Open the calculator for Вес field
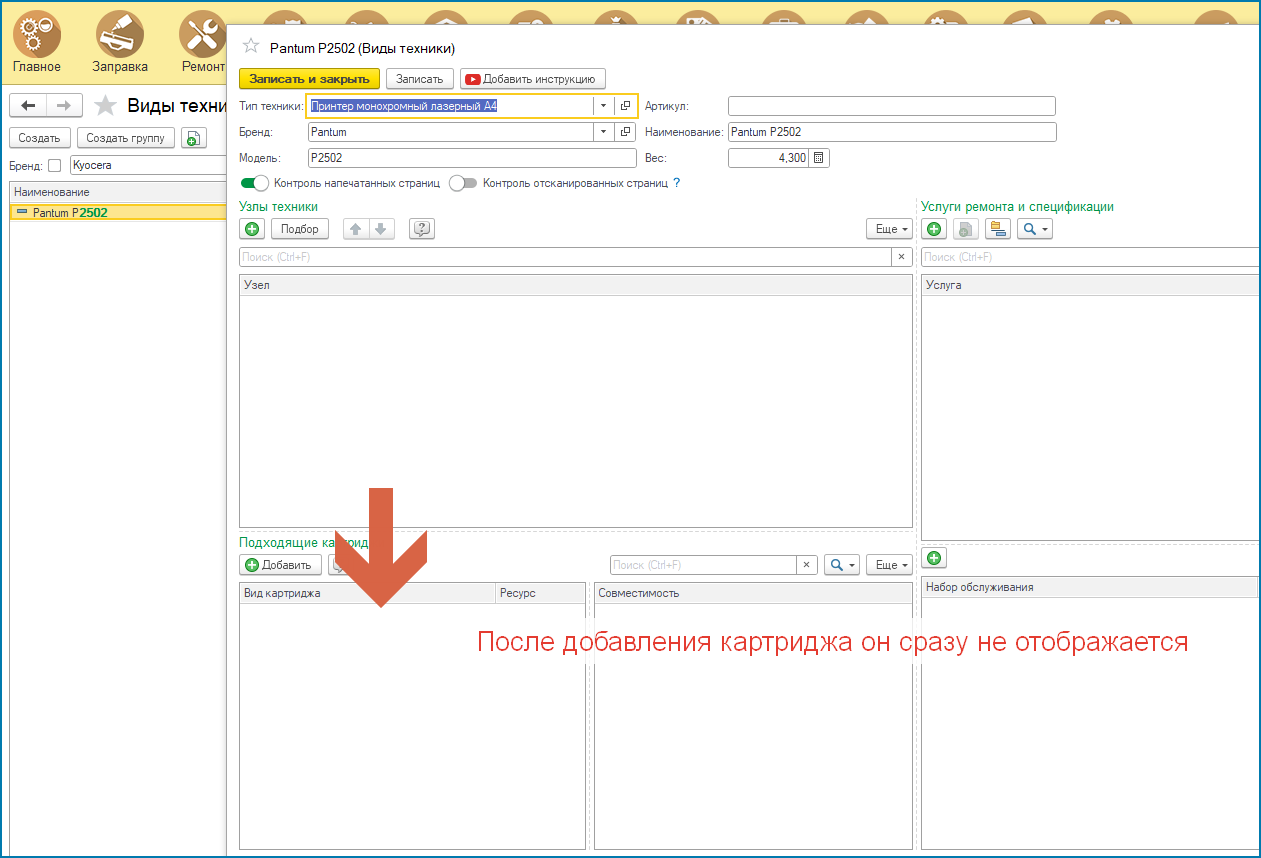The height and width of the screenshot is (858, 1261). (818, 158)
